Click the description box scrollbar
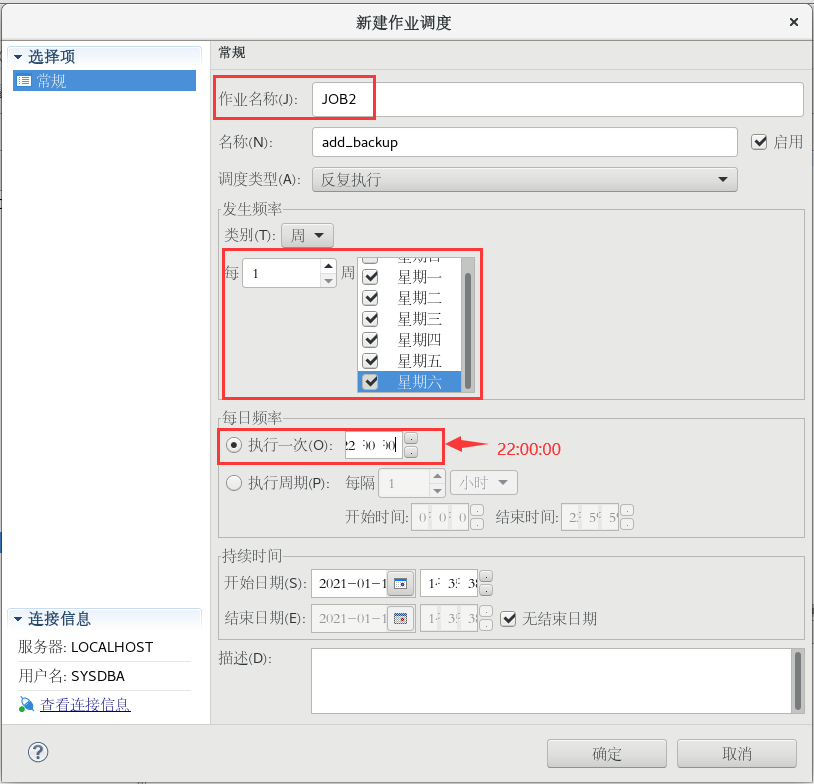 (798, 681)
